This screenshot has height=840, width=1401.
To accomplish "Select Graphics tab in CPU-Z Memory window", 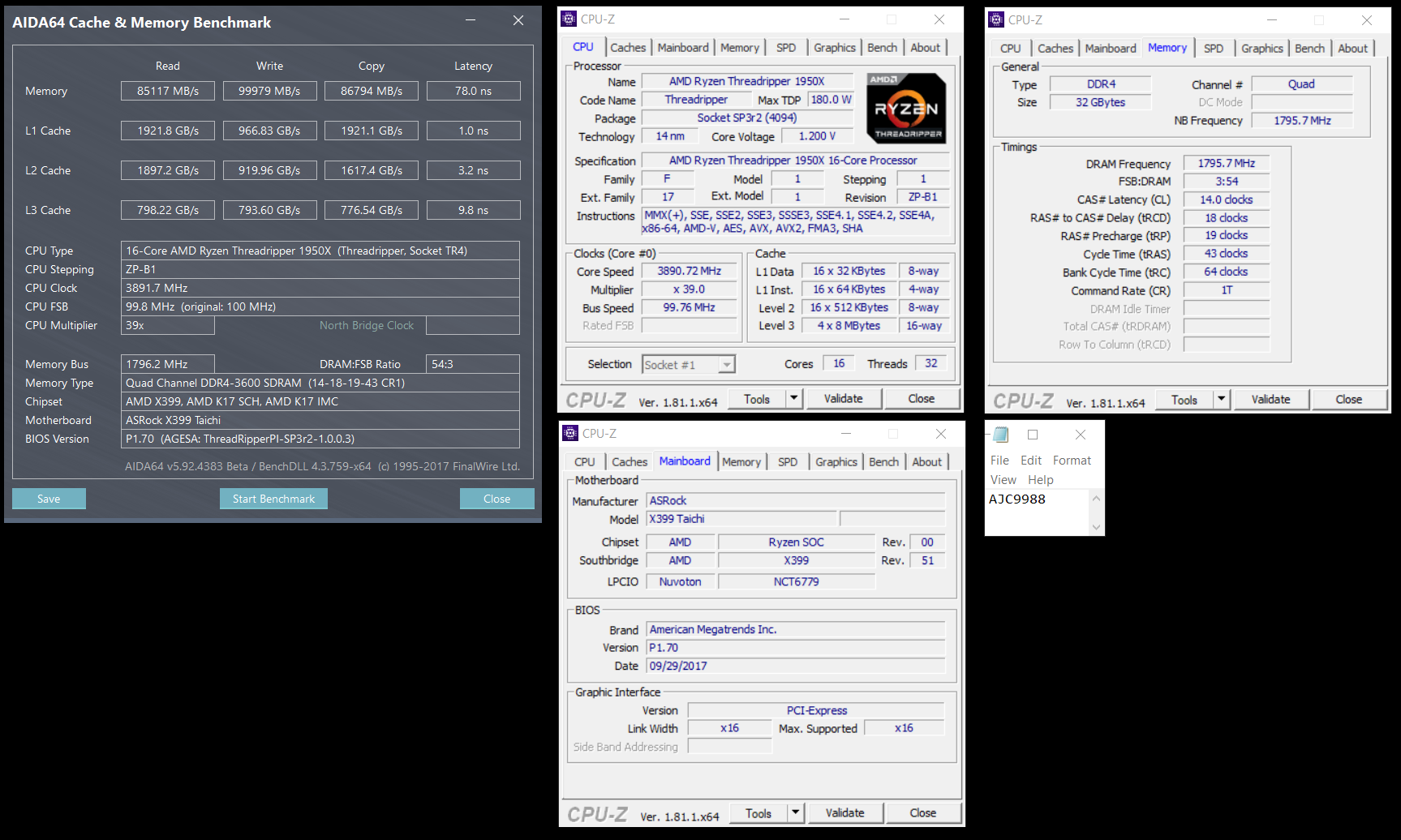I will pyautogui.click(x=1262, y=49).
